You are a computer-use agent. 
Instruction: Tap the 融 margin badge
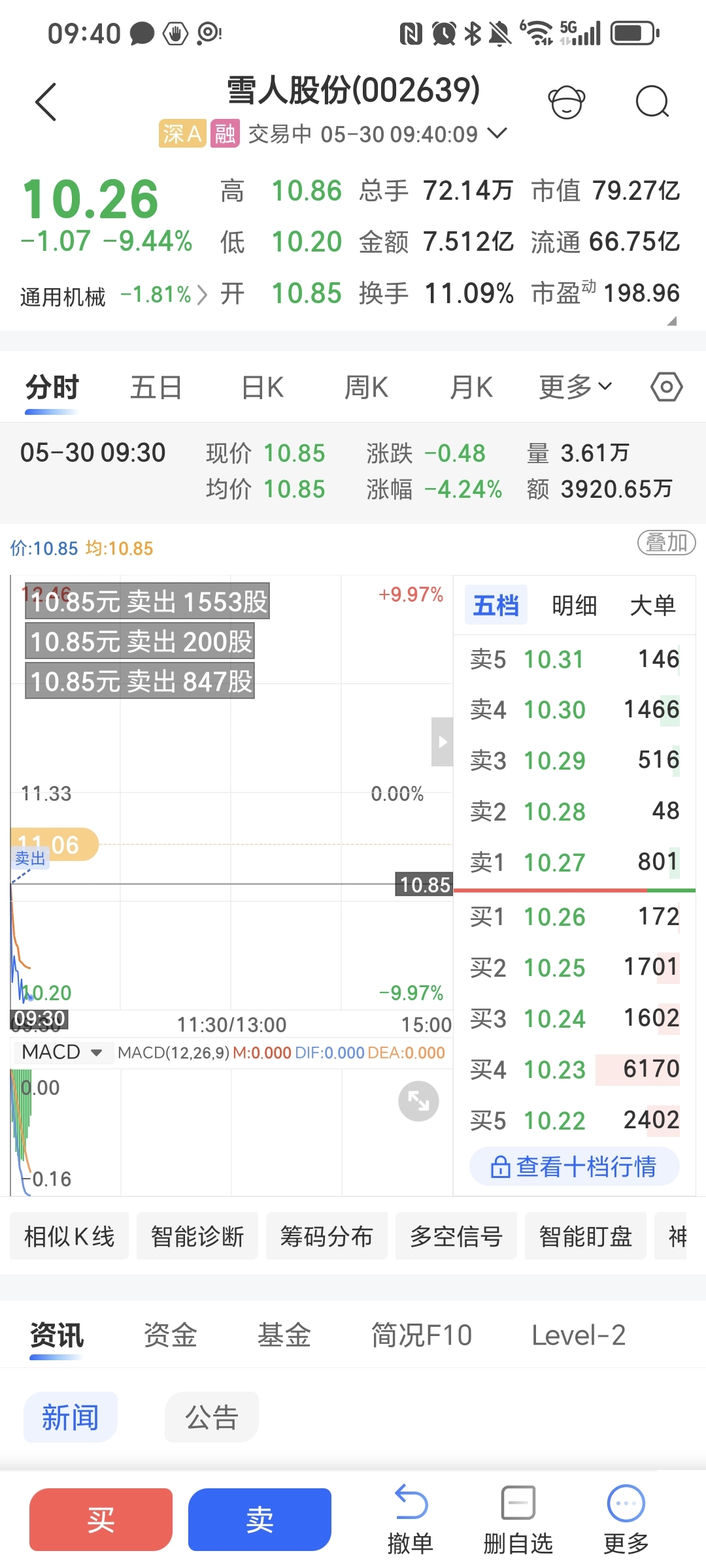[x=225, y=133]
